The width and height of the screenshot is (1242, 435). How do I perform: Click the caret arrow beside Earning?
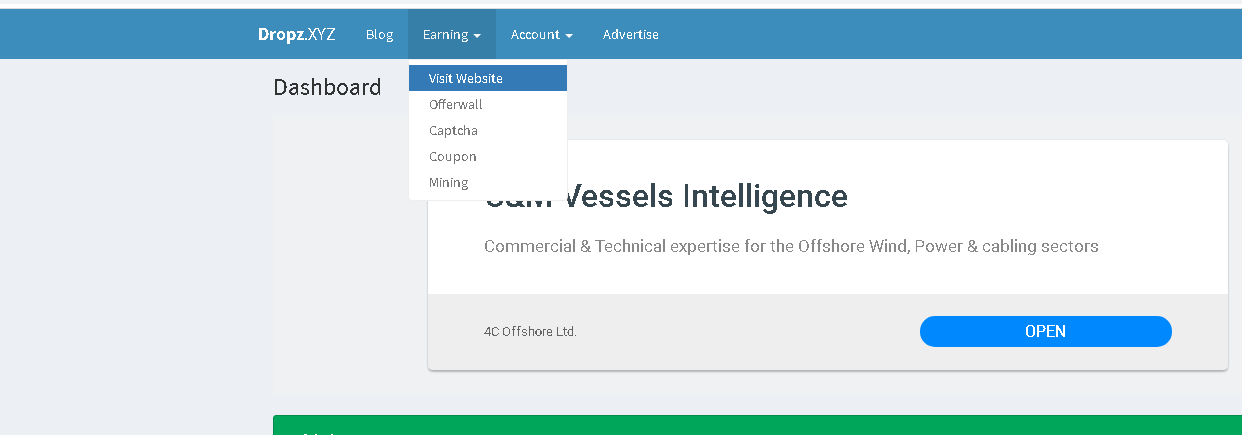tap(478, 36)
